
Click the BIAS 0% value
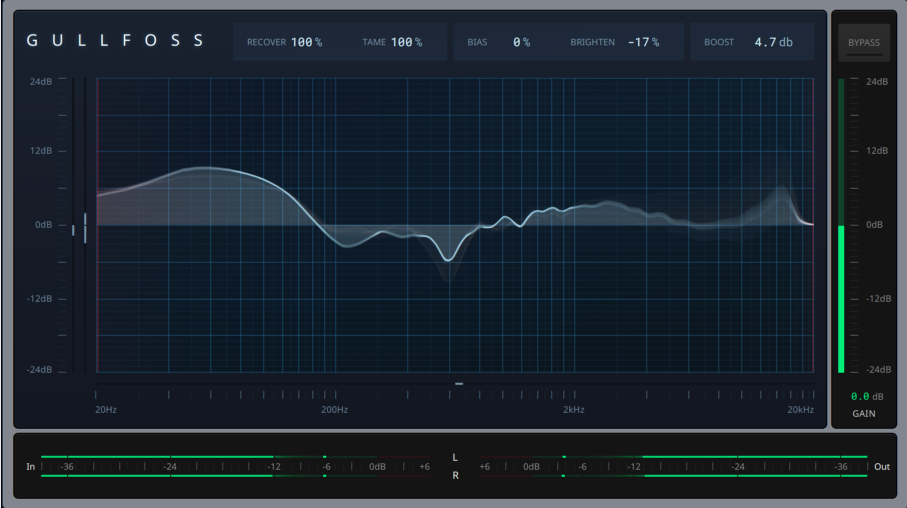[521, 42]
